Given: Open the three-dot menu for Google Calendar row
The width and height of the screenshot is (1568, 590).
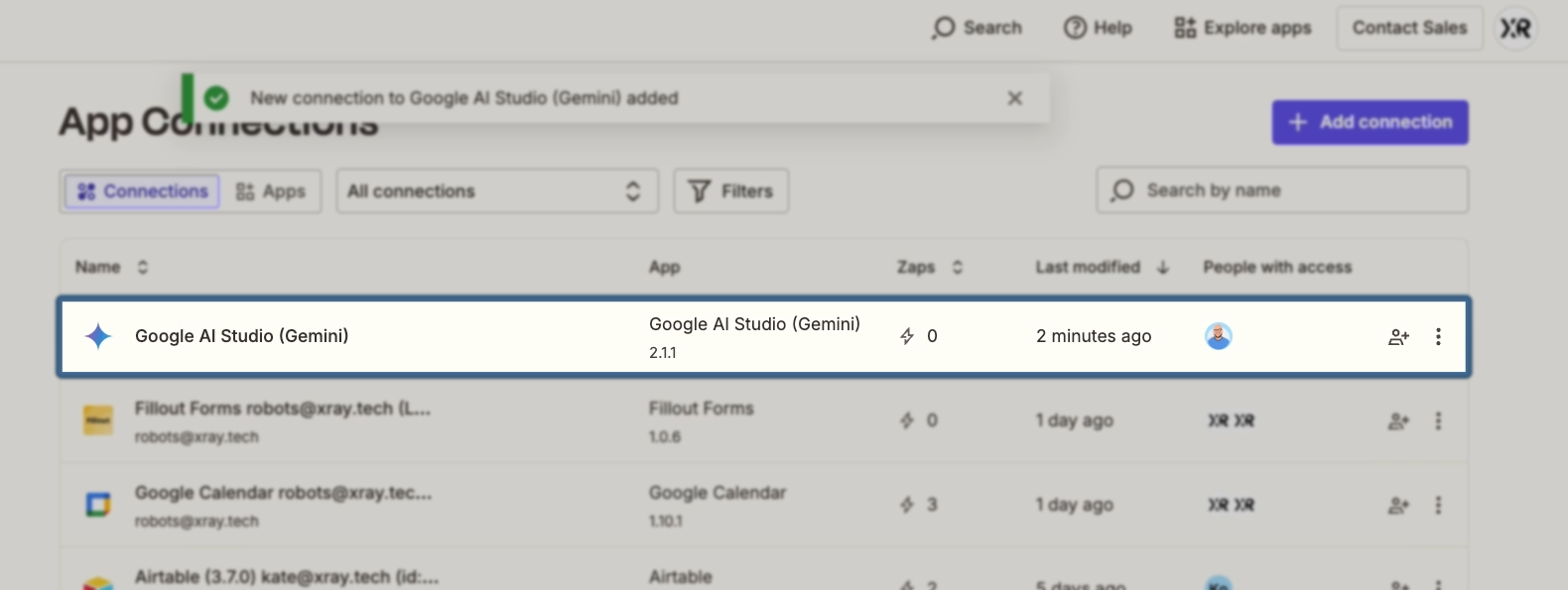Looking at the screenshot, I should (1438, 506).
